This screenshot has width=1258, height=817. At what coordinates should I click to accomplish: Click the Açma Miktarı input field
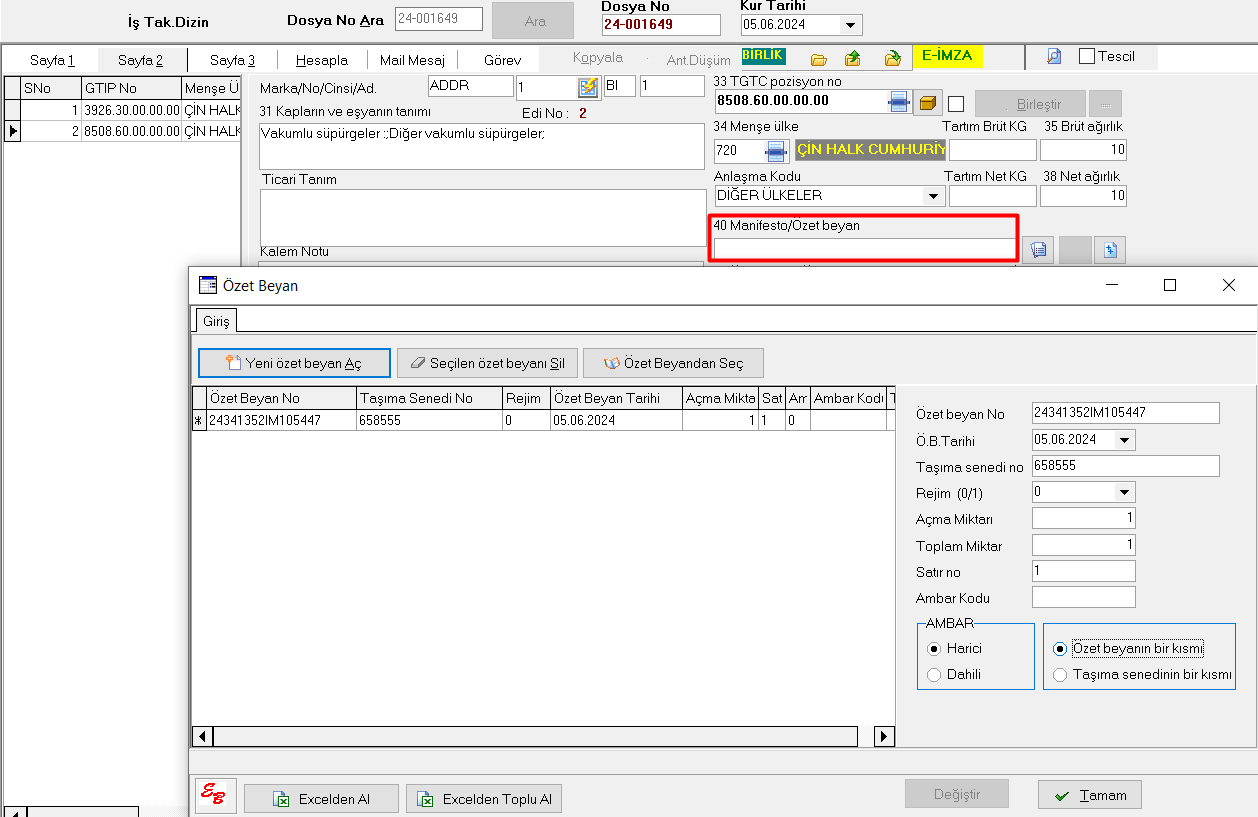[1084, 518]
